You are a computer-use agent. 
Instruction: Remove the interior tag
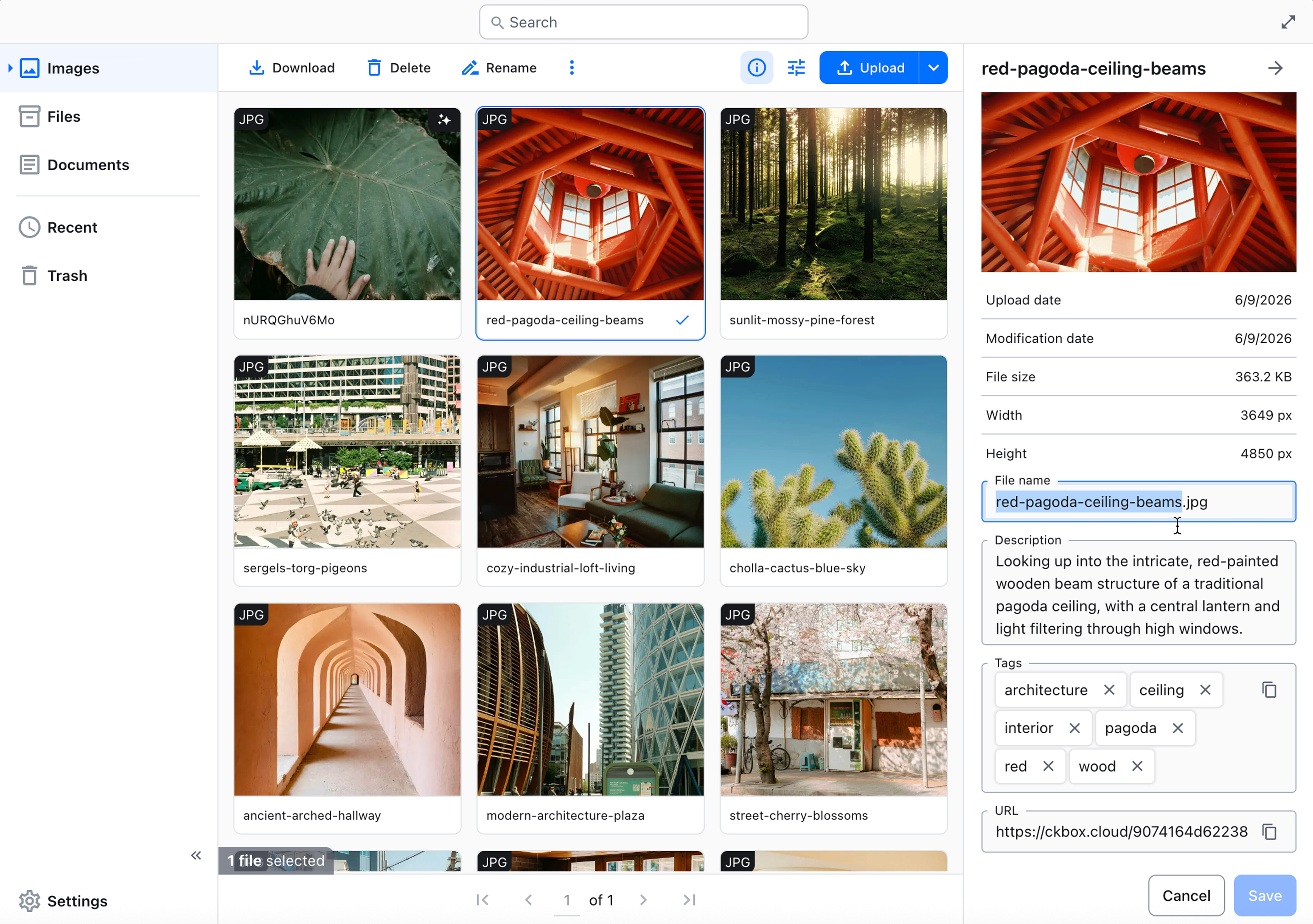coord(1074,728)
